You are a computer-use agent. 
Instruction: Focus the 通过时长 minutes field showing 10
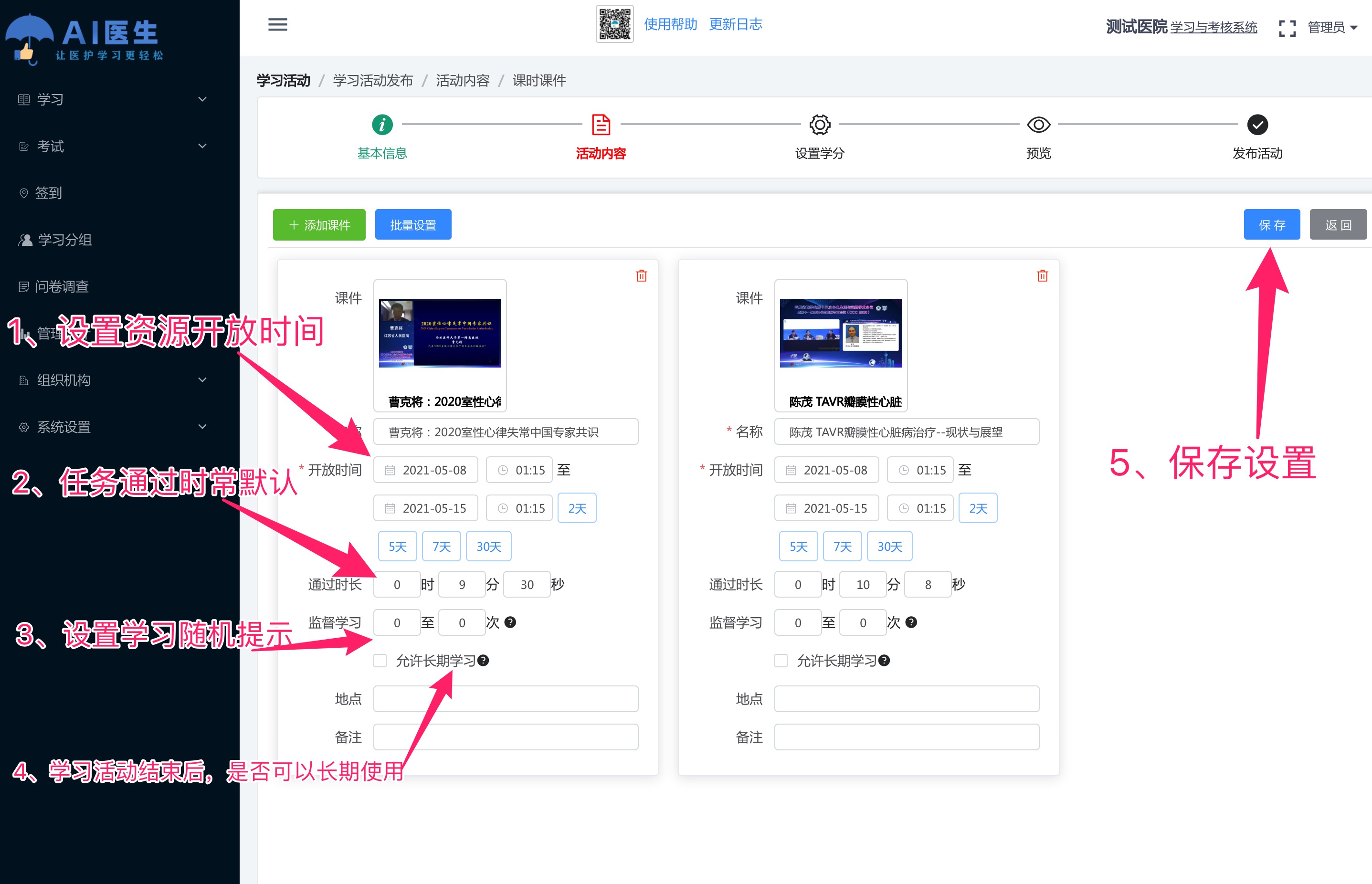click(863, 584)
